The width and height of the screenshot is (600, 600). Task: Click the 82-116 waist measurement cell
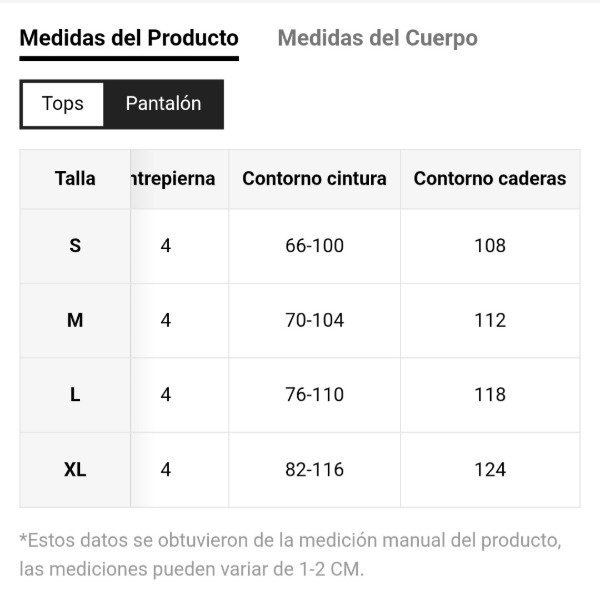[314, 470]
